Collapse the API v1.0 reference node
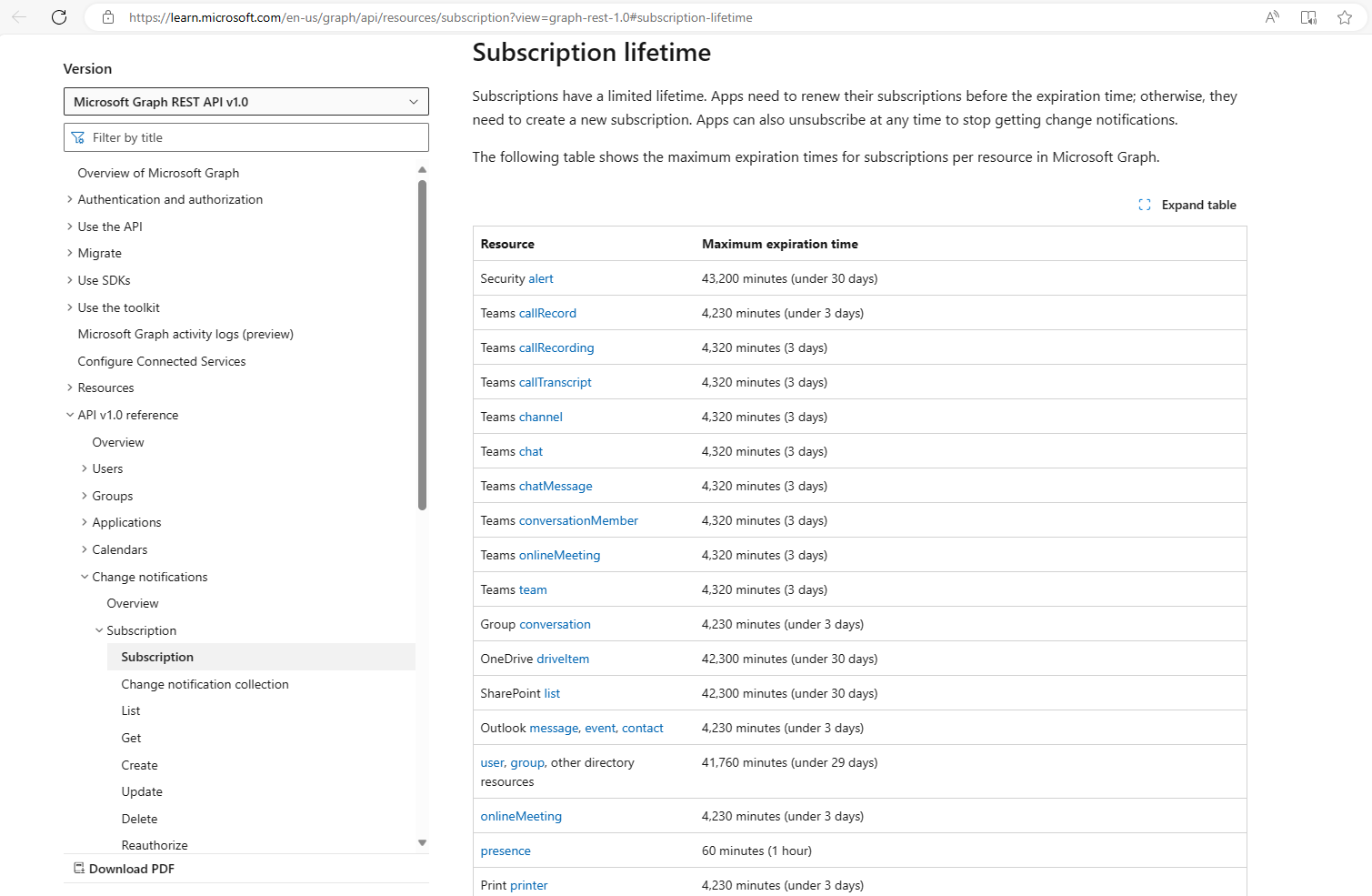Viewport: 1372px width, 896px height. 70,415
